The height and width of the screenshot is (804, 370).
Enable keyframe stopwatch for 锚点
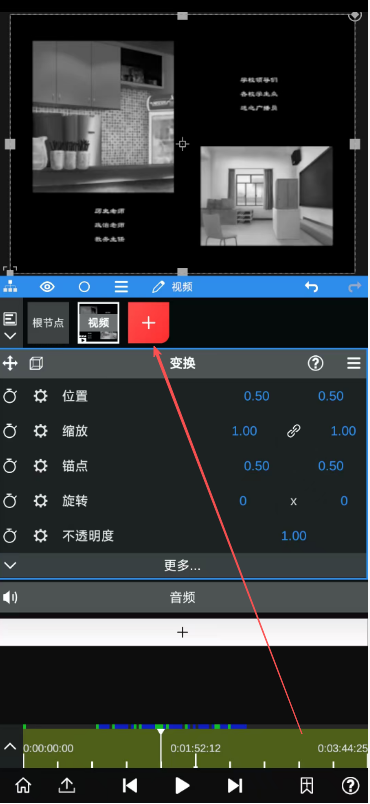point(10,466)
